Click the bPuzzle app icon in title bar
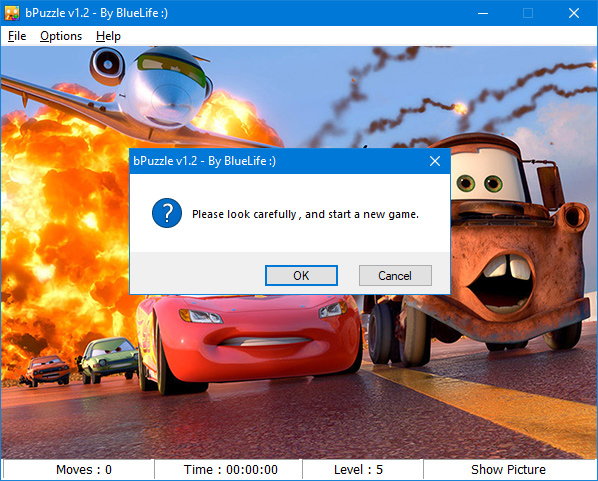598x481 pixels. tap(12, 13)
